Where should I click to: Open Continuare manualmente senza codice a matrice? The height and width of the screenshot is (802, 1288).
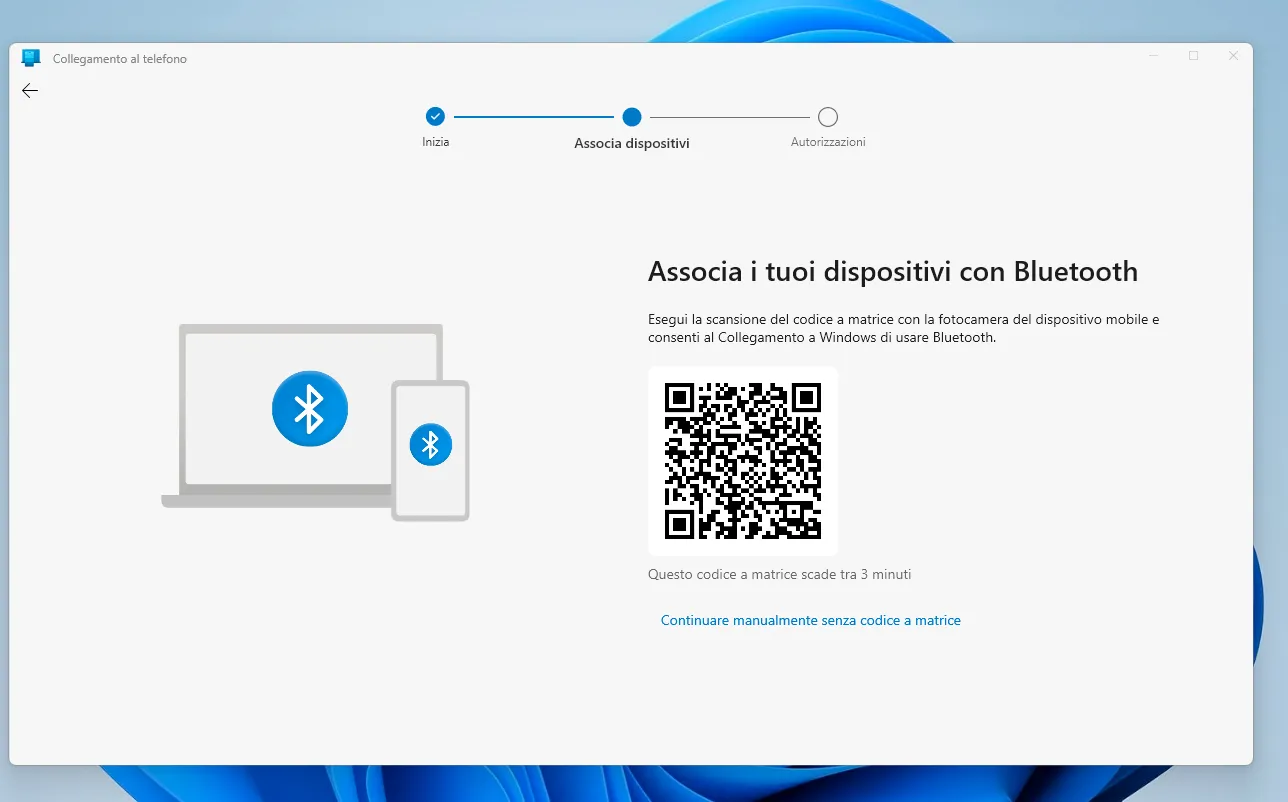tap(810, 620)
